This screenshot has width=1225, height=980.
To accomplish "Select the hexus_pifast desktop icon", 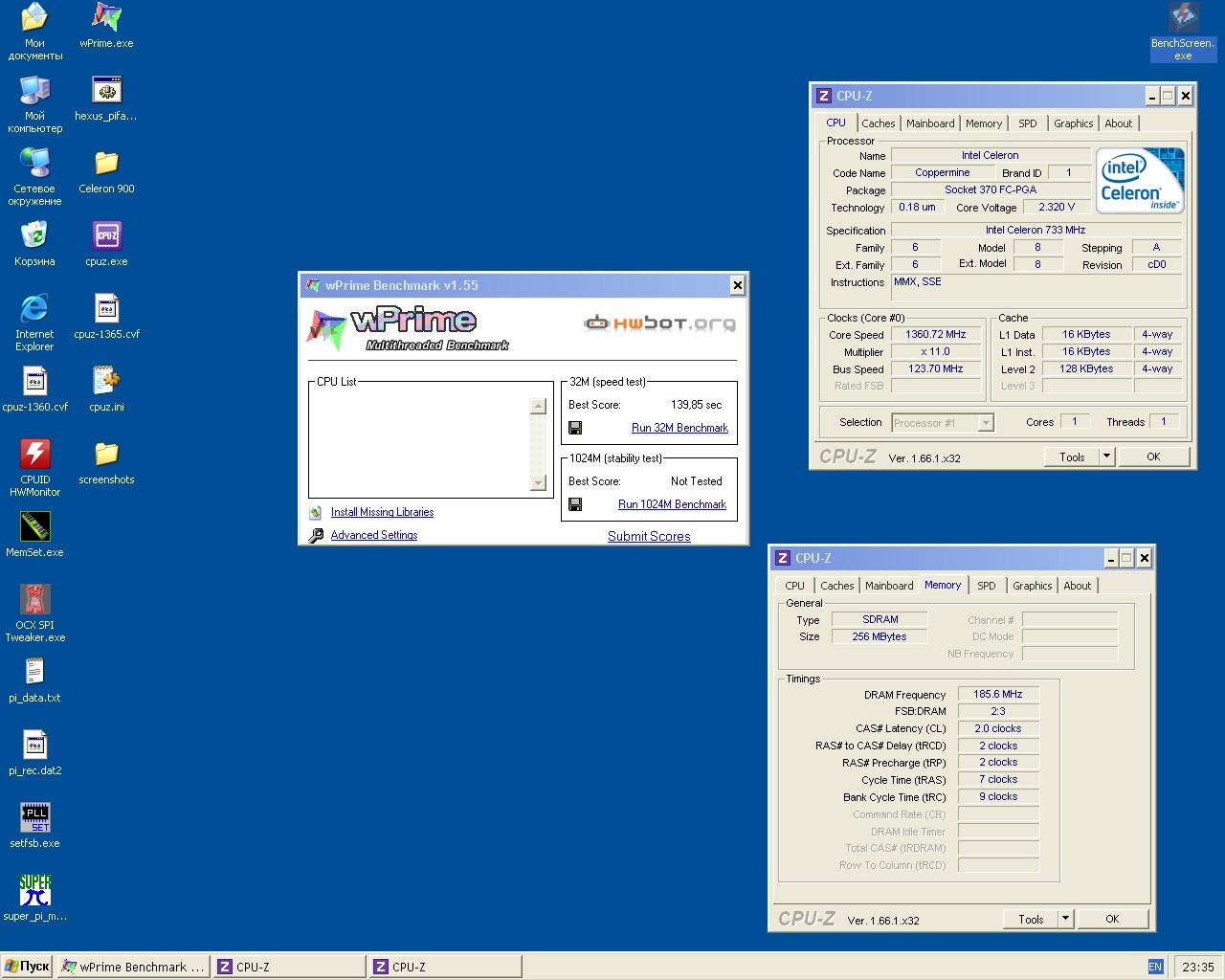I will click(106, 99).
